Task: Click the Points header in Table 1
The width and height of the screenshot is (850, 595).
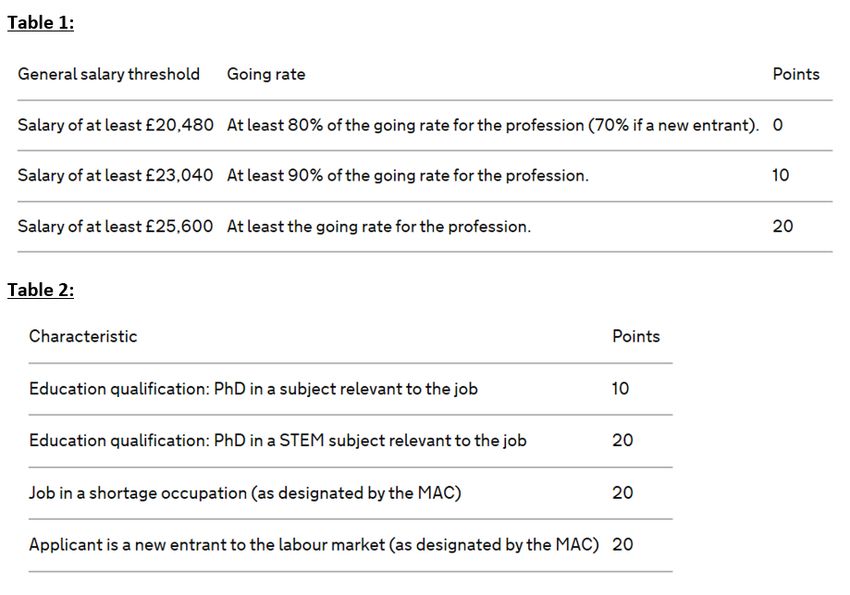Action: (795, 74)
